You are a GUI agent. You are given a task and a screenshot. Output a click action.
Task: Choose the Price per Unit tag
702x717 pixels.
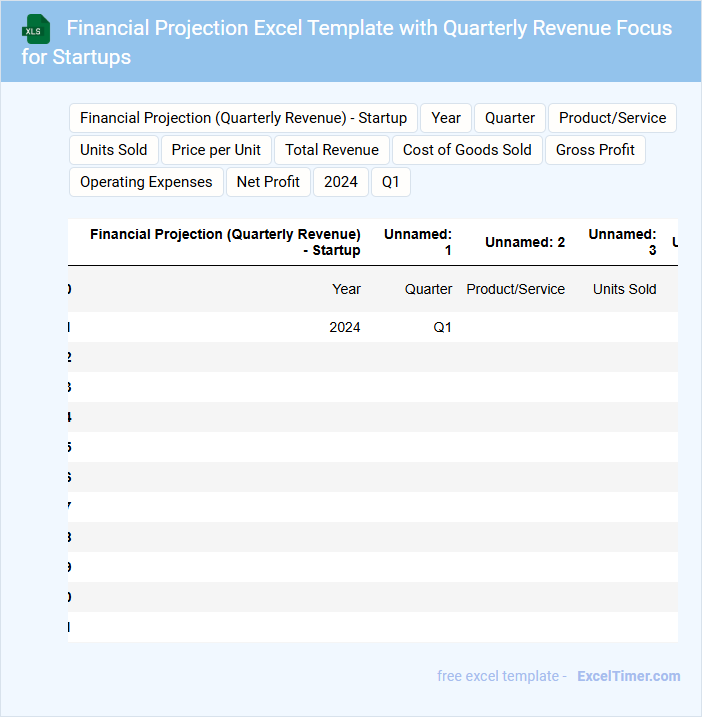(216, 150)
